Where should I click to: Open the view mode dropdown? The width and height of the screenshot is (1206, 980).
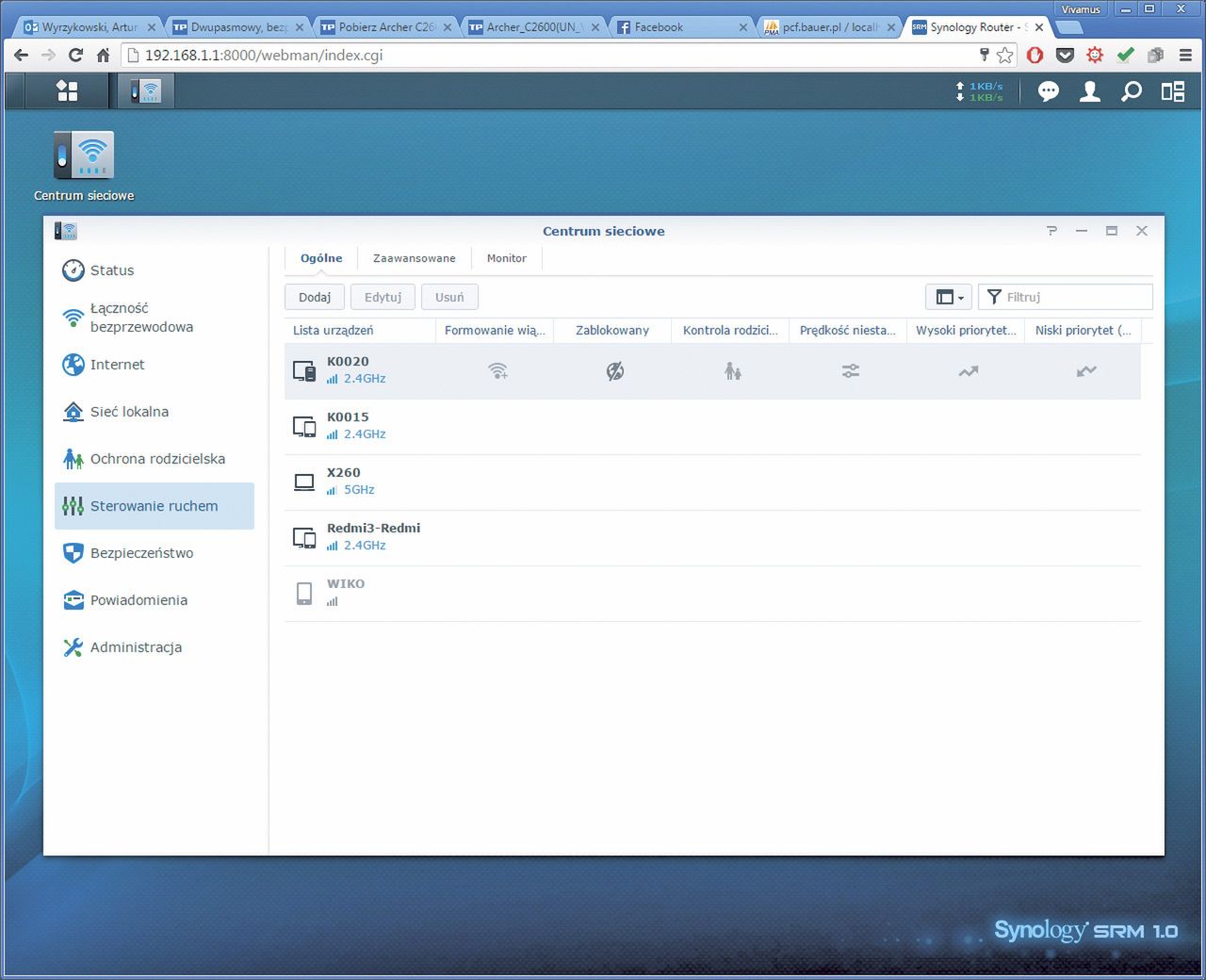[949, 297]
